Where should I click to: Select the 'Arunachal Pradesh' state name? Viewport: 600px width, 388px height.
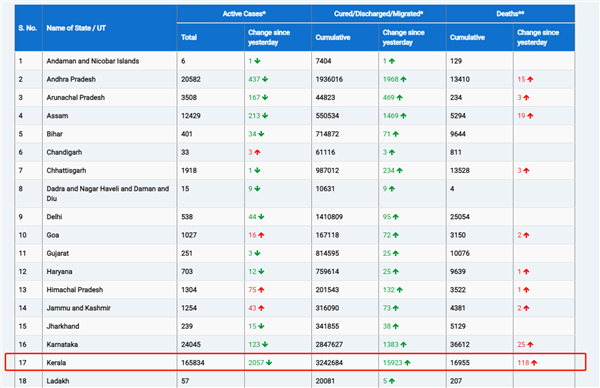click(76, 98)
